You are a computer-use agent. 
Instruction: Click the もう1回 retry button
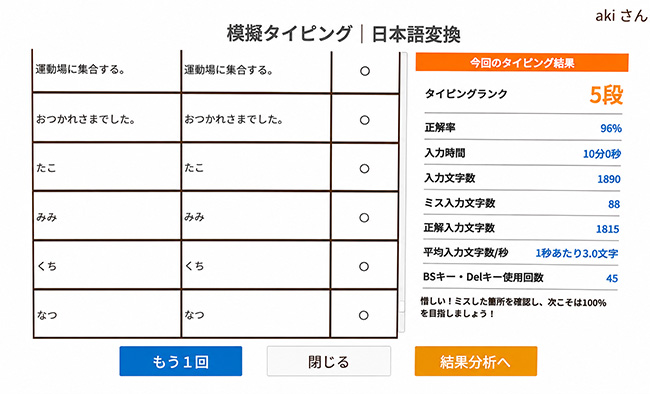click(181, 361)
